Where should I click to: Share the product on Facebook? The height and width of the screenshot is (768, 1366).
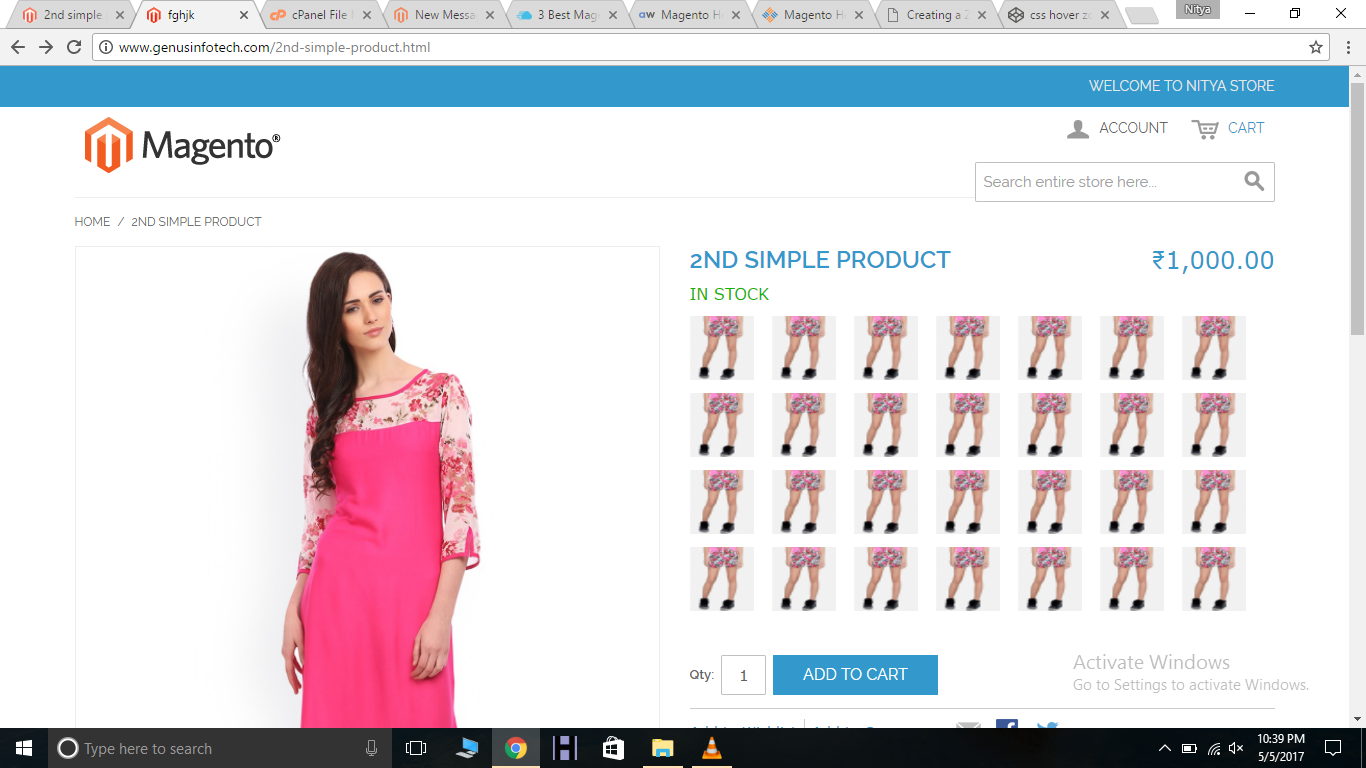1007,726
